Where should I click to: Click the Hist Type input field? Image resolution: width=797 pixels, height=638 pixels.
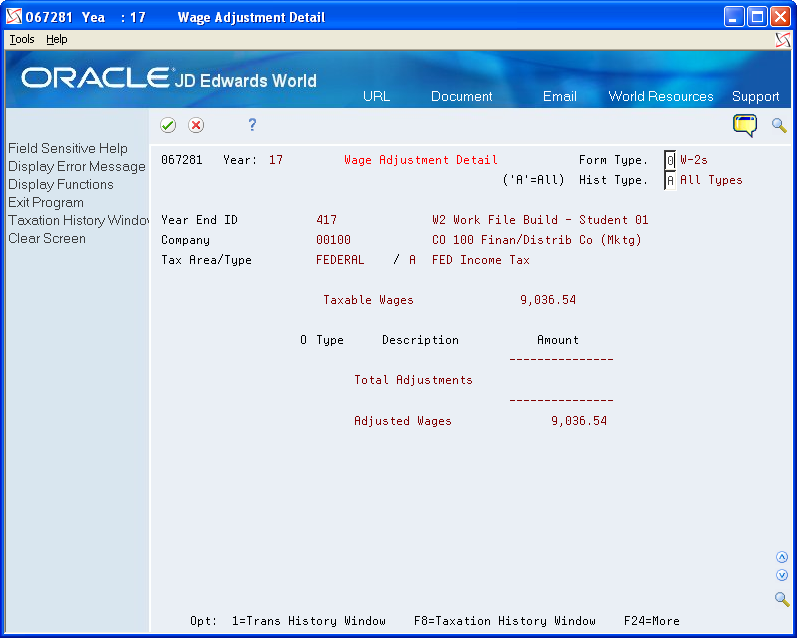pos(670,180)
